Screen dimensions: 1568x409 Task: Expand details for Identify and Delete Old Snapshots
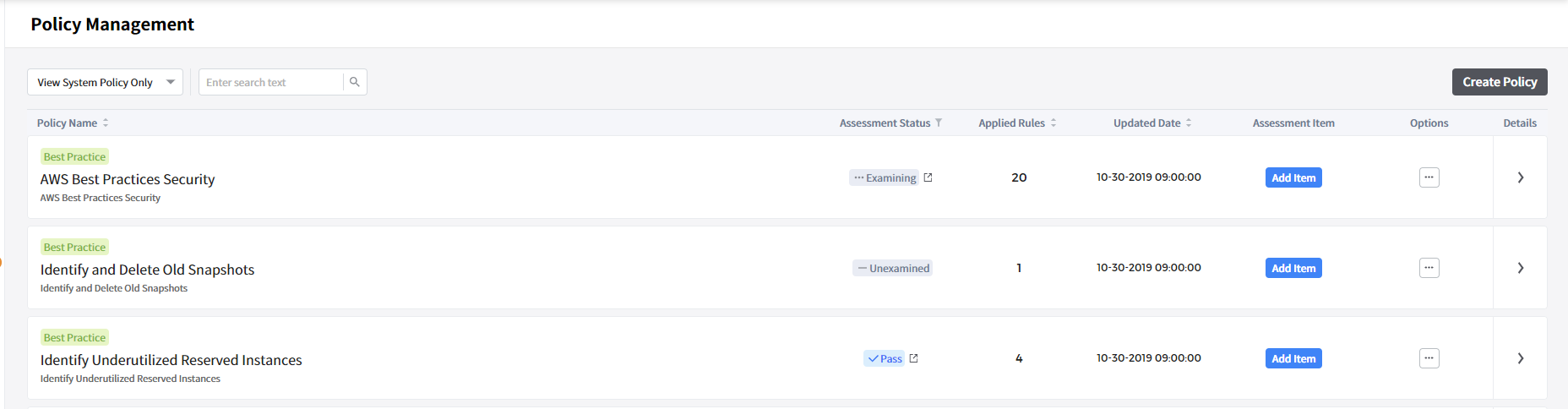click(1520, 268)
